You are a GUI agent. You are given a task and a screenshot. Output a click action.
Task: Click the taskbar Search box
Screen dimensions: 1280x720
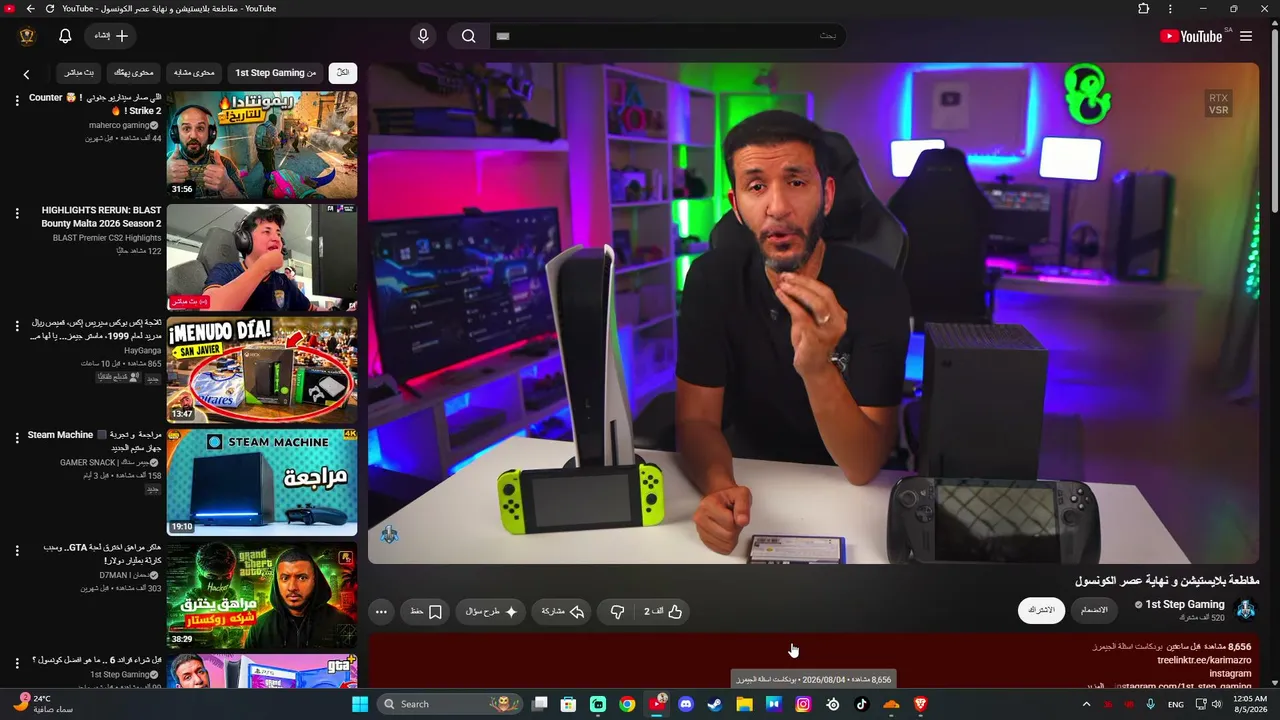(451, 704)
